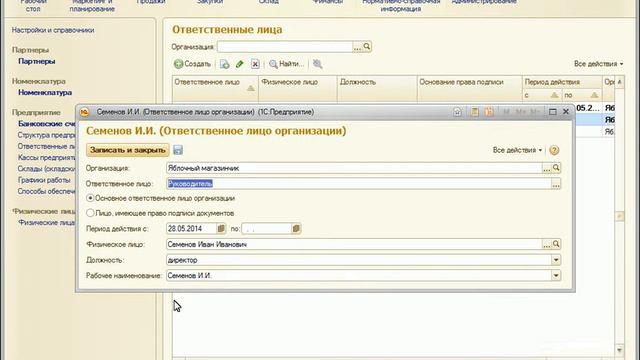Open Структура предприятия in navigation panel
640x360 pixels.
tap(47, 135)
